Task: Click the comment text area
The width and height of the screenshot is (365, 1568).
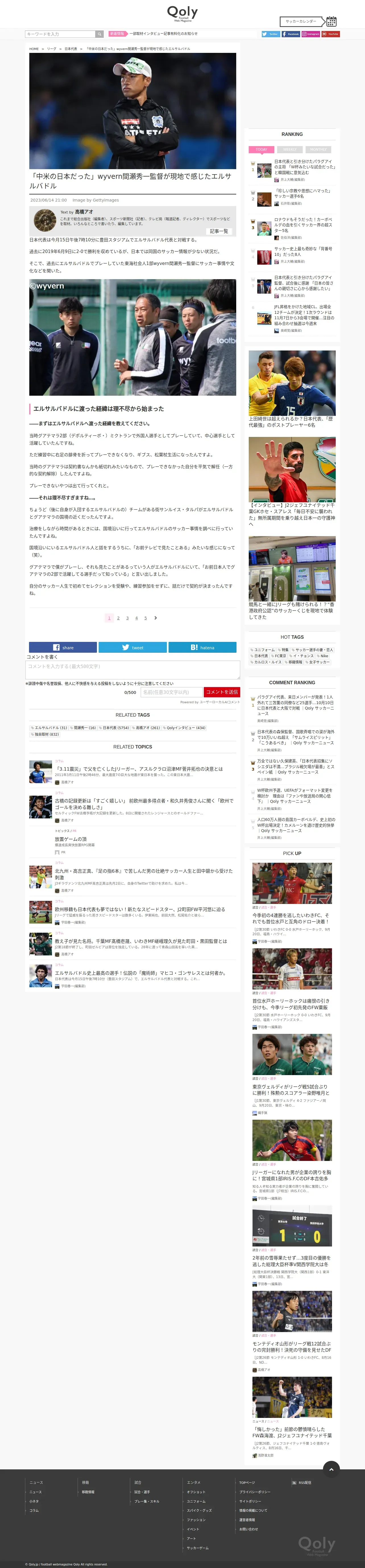Action: (133, 670)
